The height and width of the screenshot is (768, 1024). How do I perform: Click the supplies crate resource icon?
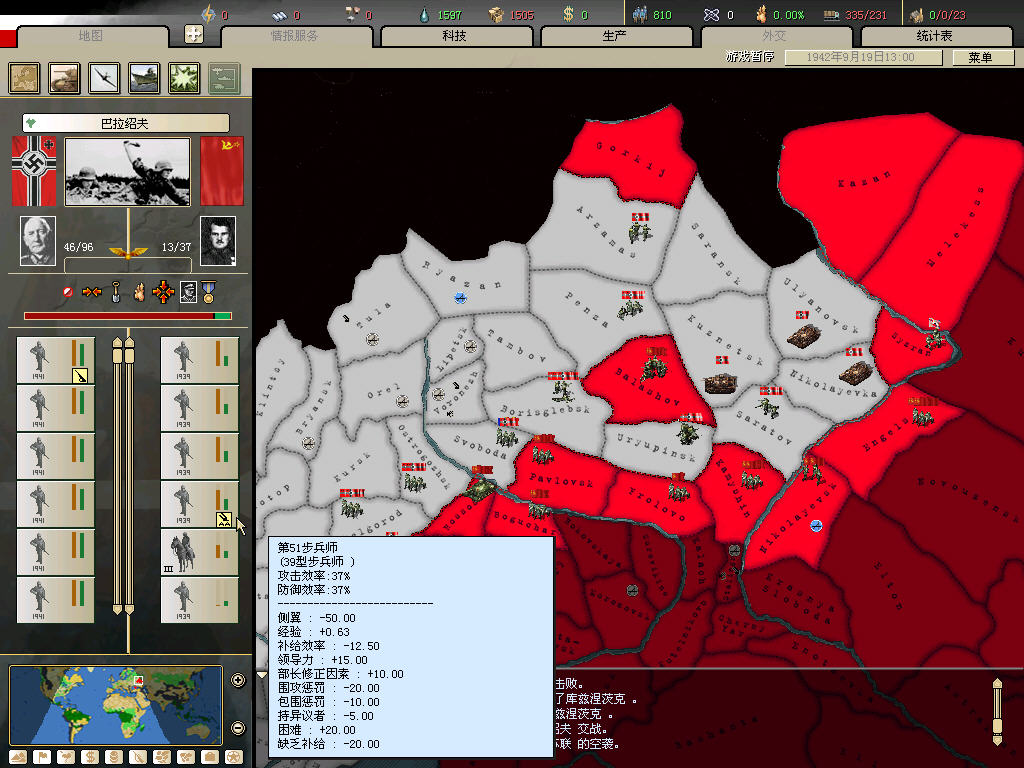(x=496, y=14)
